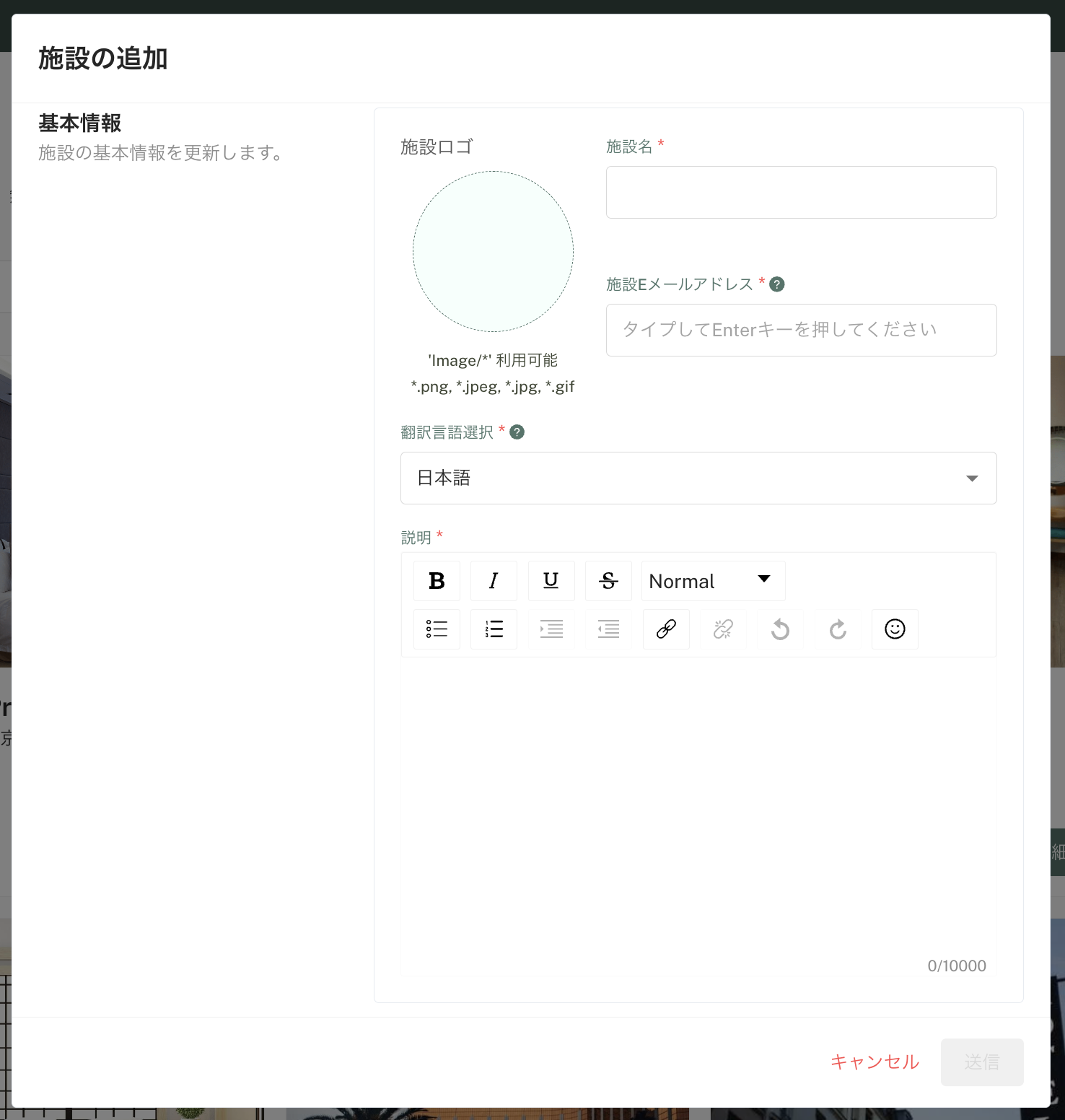The image size is (1065, 1120).
Task: Click the '*.png, *.jpeg, *.jpg, *.gif' text
Action: (493, 387)
